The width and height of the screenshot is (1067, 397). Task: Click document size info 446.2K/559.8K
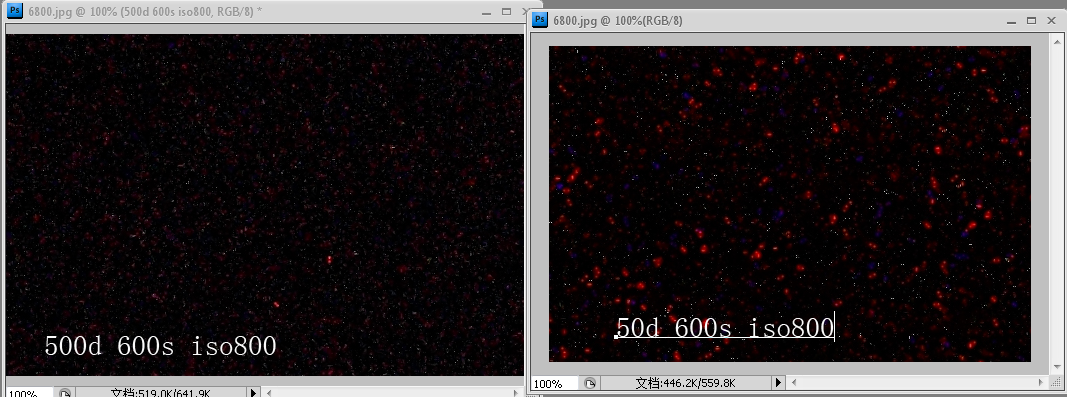(x=685, y=383)
